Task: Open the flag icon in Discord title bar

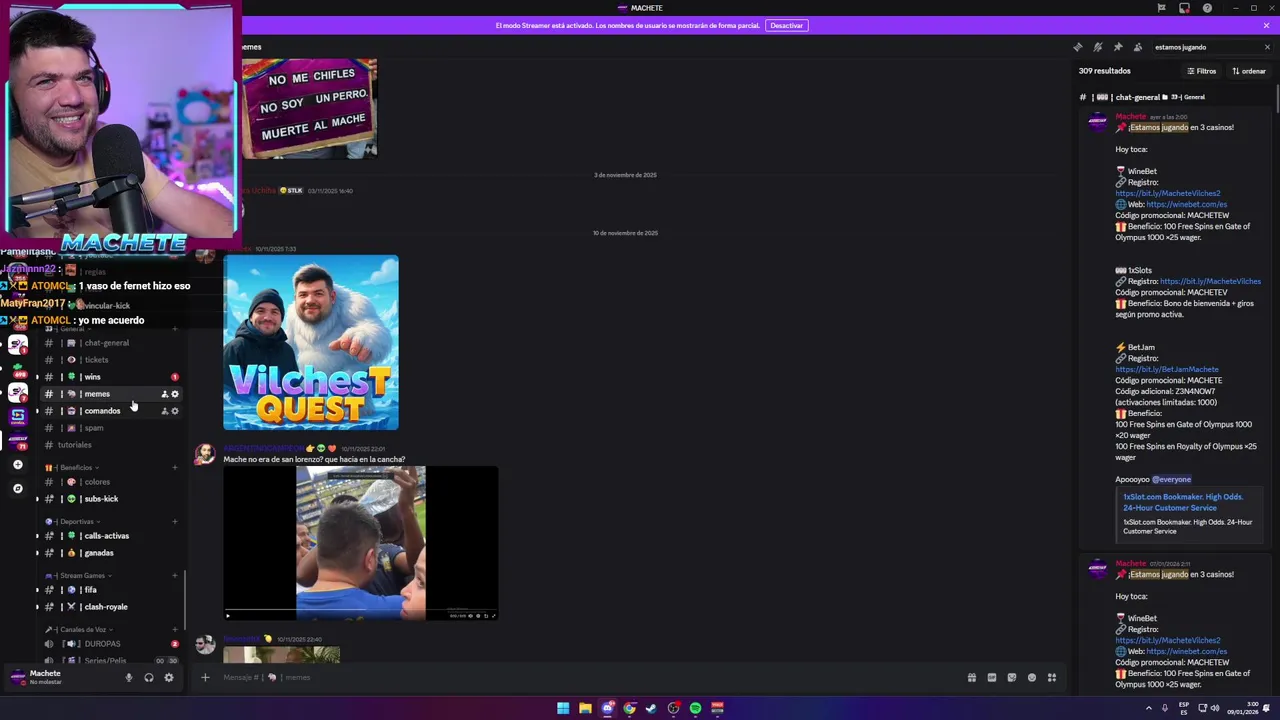Action: [1161, 8]
